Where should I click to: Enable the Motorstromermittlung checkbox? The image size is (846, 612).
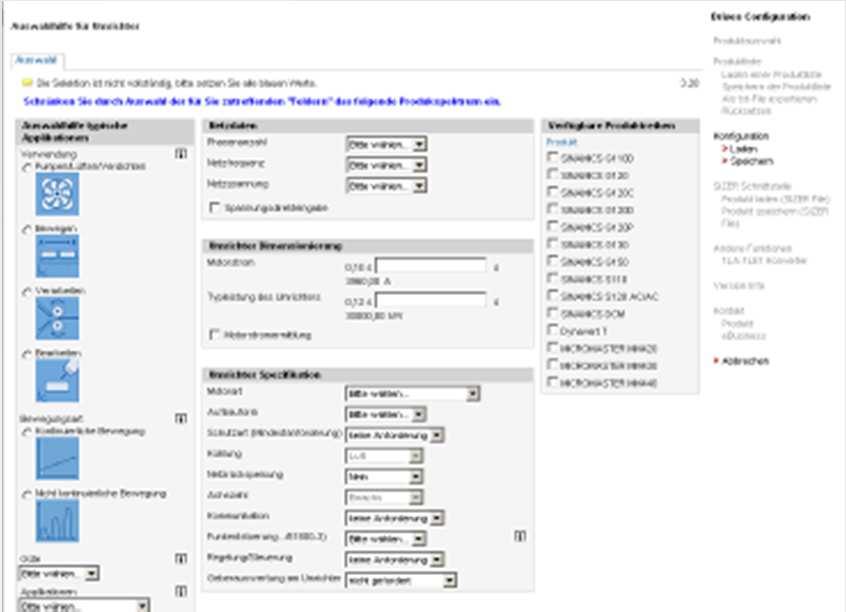point(215,335)
